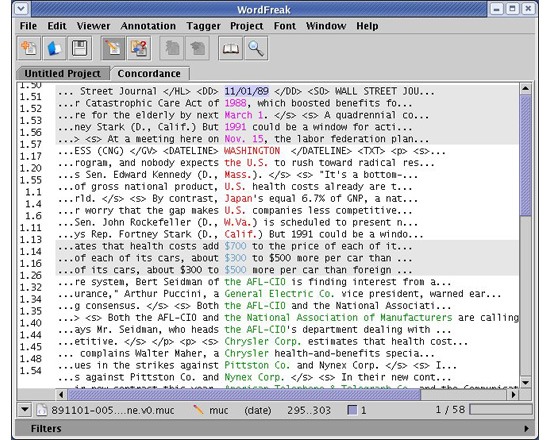Open the Edit menu
This screenshot has height=440, width=550.
tap(57, 26)
